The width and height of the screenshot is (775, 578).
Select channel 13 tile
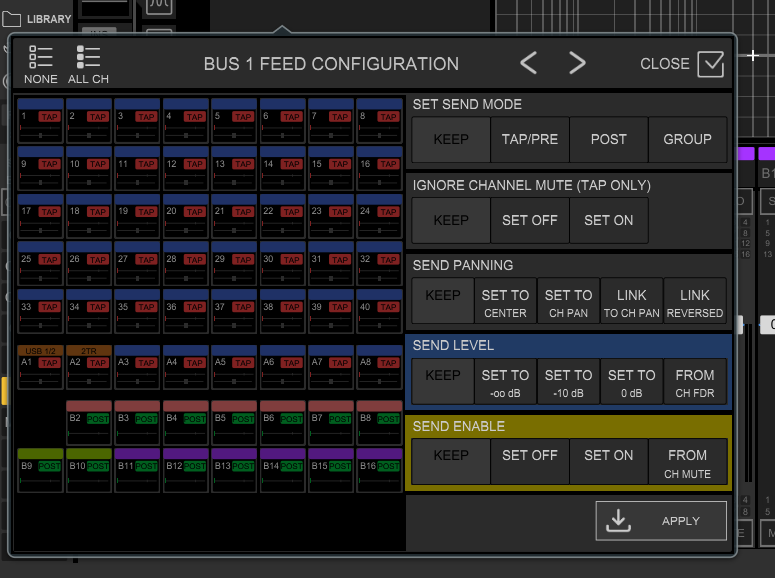[234, 168]
